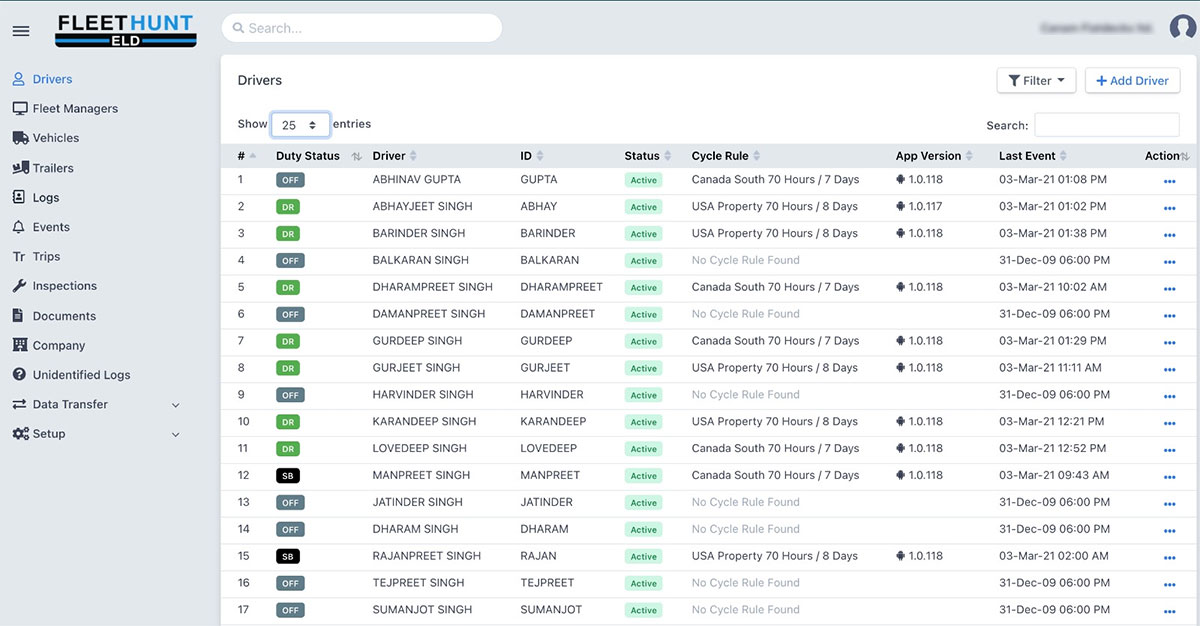Click the Inspections wrench icon
Image resolution: width=1200 pixels, height=626 pixels.
19,286
